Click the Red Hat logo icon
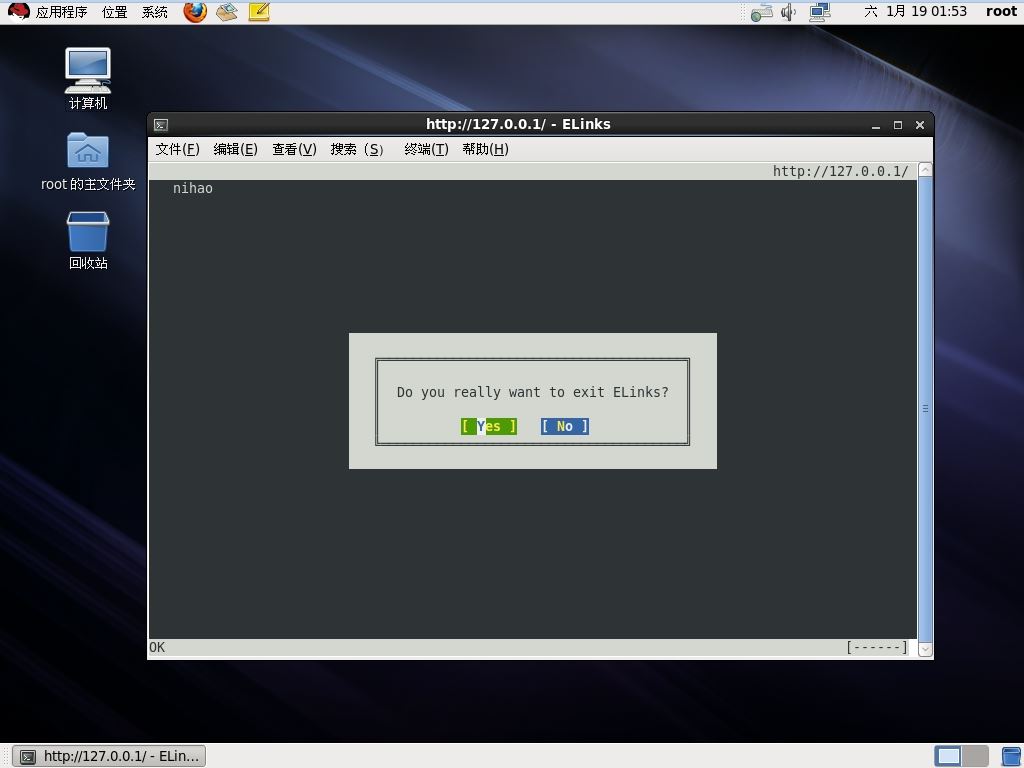The height and width of the screenshot is (768, 1024). [18, 12]
